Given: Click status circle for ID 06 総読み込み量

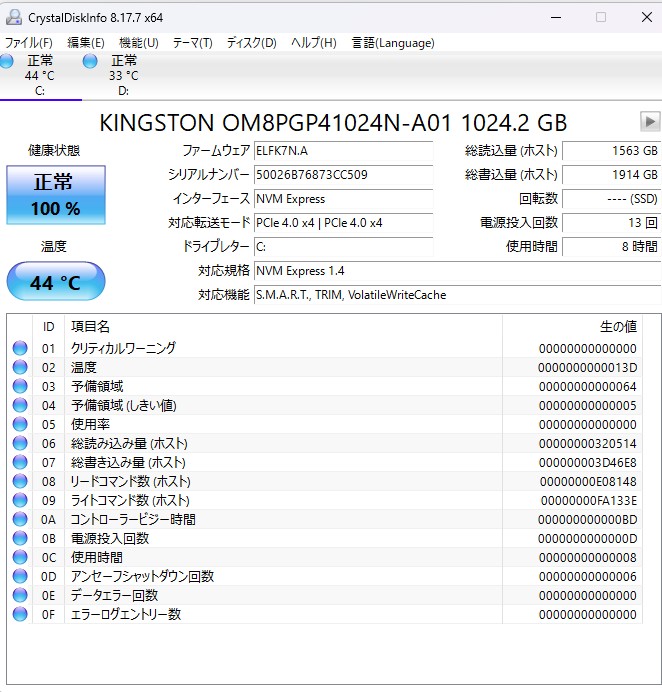Looking at the screenshot, I should click(x=20, y=443).
